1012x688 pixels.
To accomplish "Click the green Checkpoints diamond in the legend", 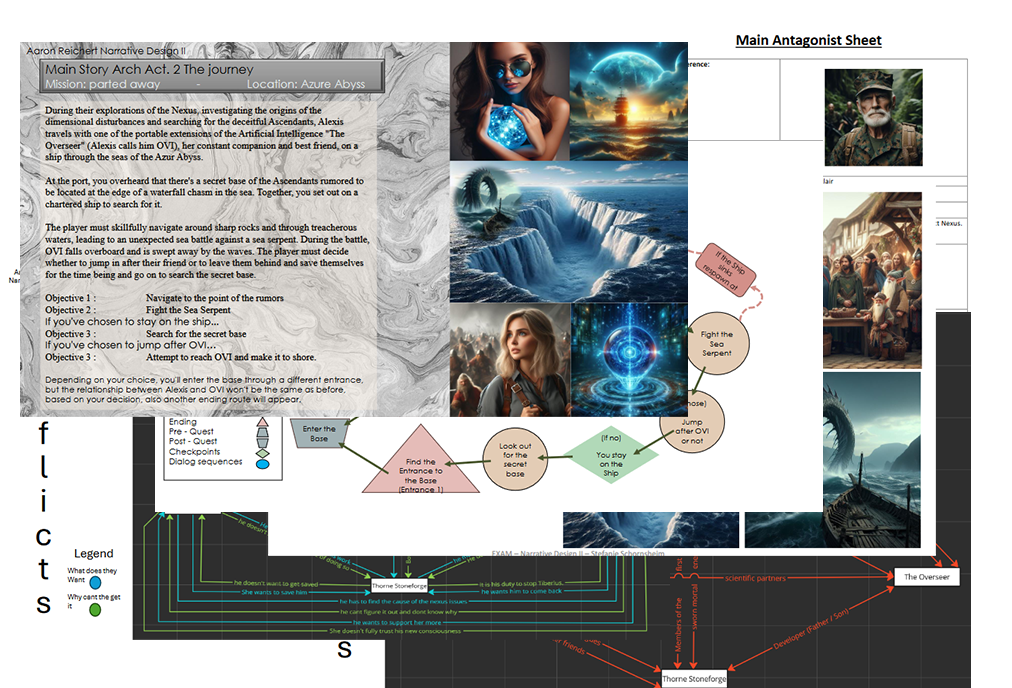I will pyautogui.click(x=263, y=453).
